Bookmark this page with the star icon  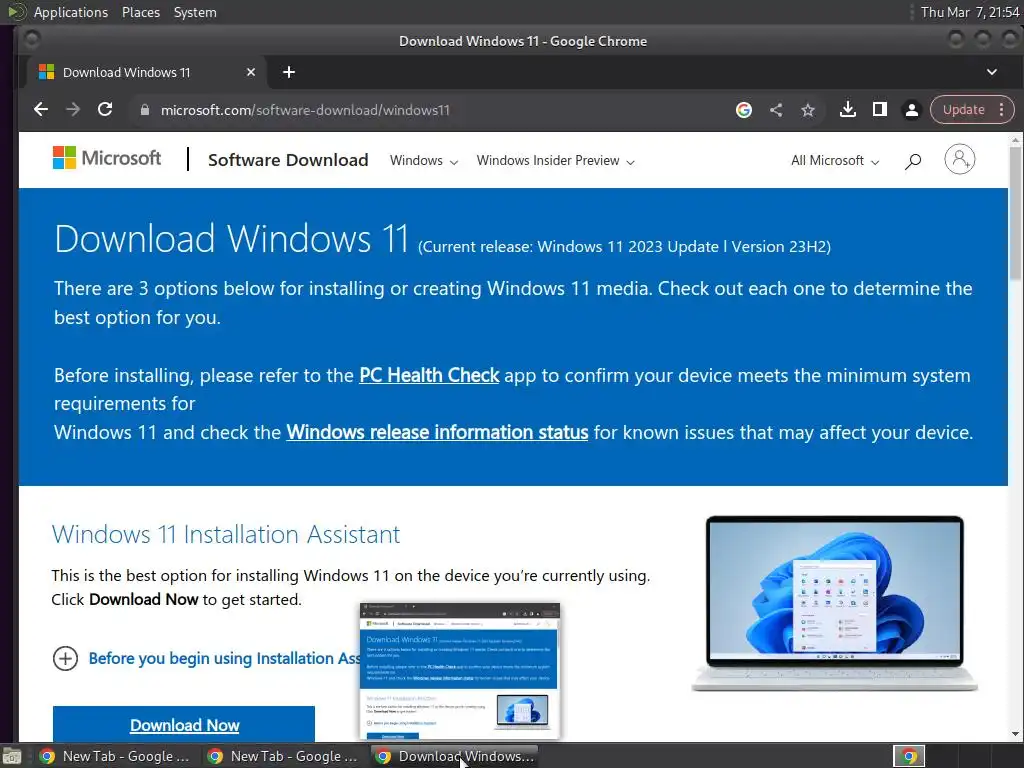click(x=808, y=110)
